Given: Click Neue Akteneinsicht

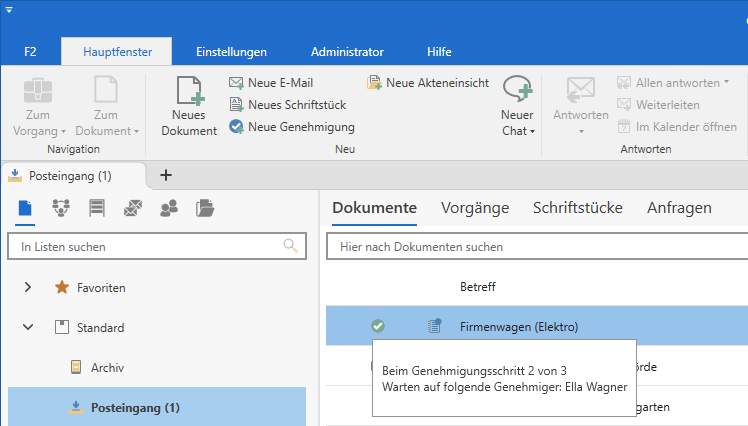Looking at the screenshot, I should [428, 83].
